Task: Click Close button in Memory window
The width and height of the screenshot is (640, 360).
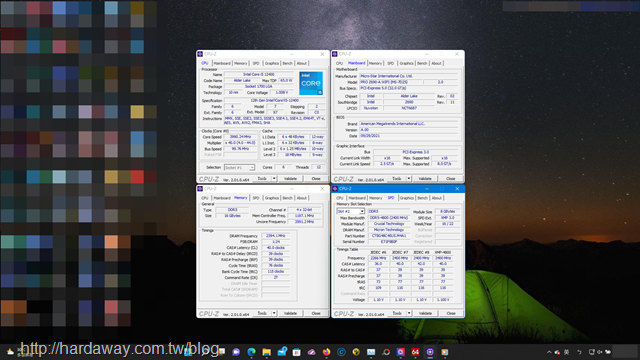Action: [x=316, y=313]
